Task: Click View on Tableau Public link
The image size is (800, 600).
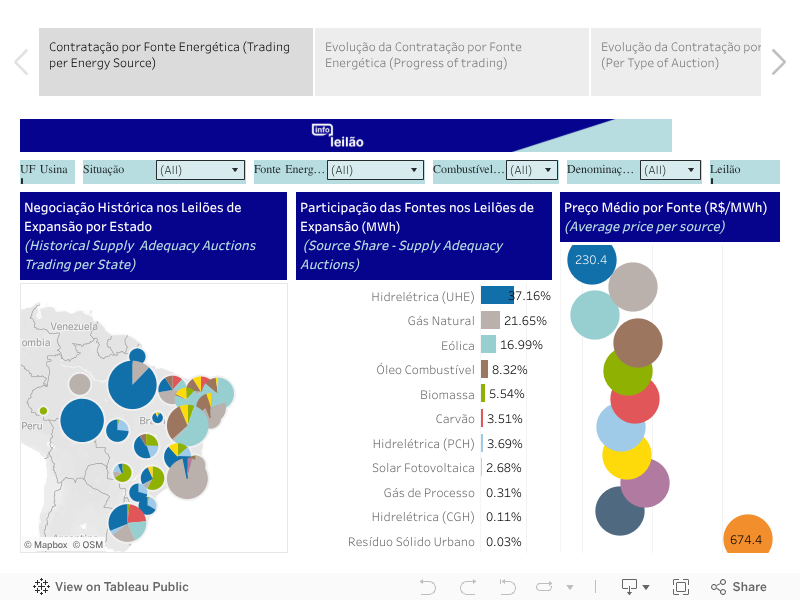Action: 121,587
